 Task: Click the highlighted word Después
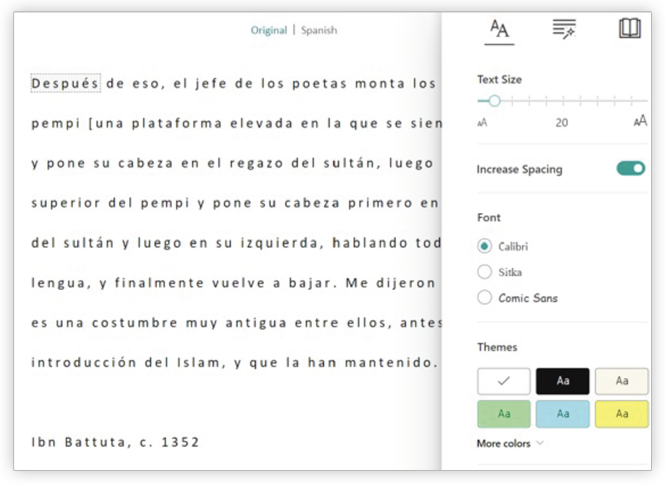tap(65, 83)
